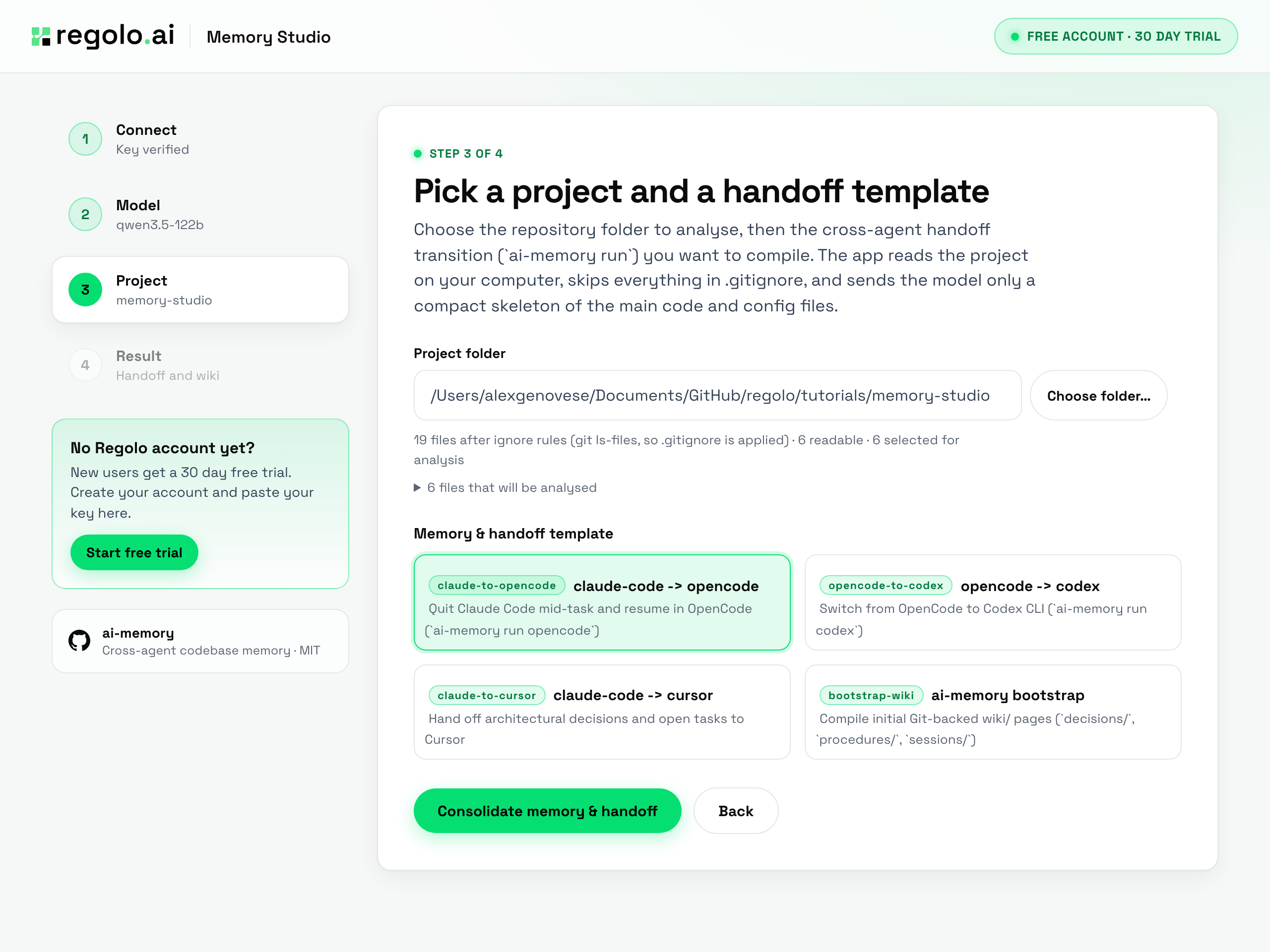Image resolution: width=1270 pixels, height=952 pixels.
Task: Click the step 1 number circle
Action: pyautogui.click(x=85, y=139)
